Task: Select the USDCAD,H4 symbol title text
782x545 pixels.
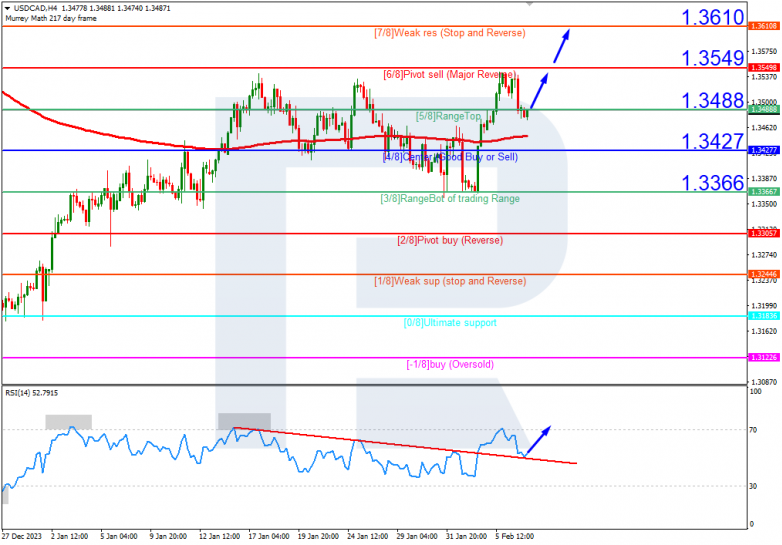Action: click(x=36, y=8)
